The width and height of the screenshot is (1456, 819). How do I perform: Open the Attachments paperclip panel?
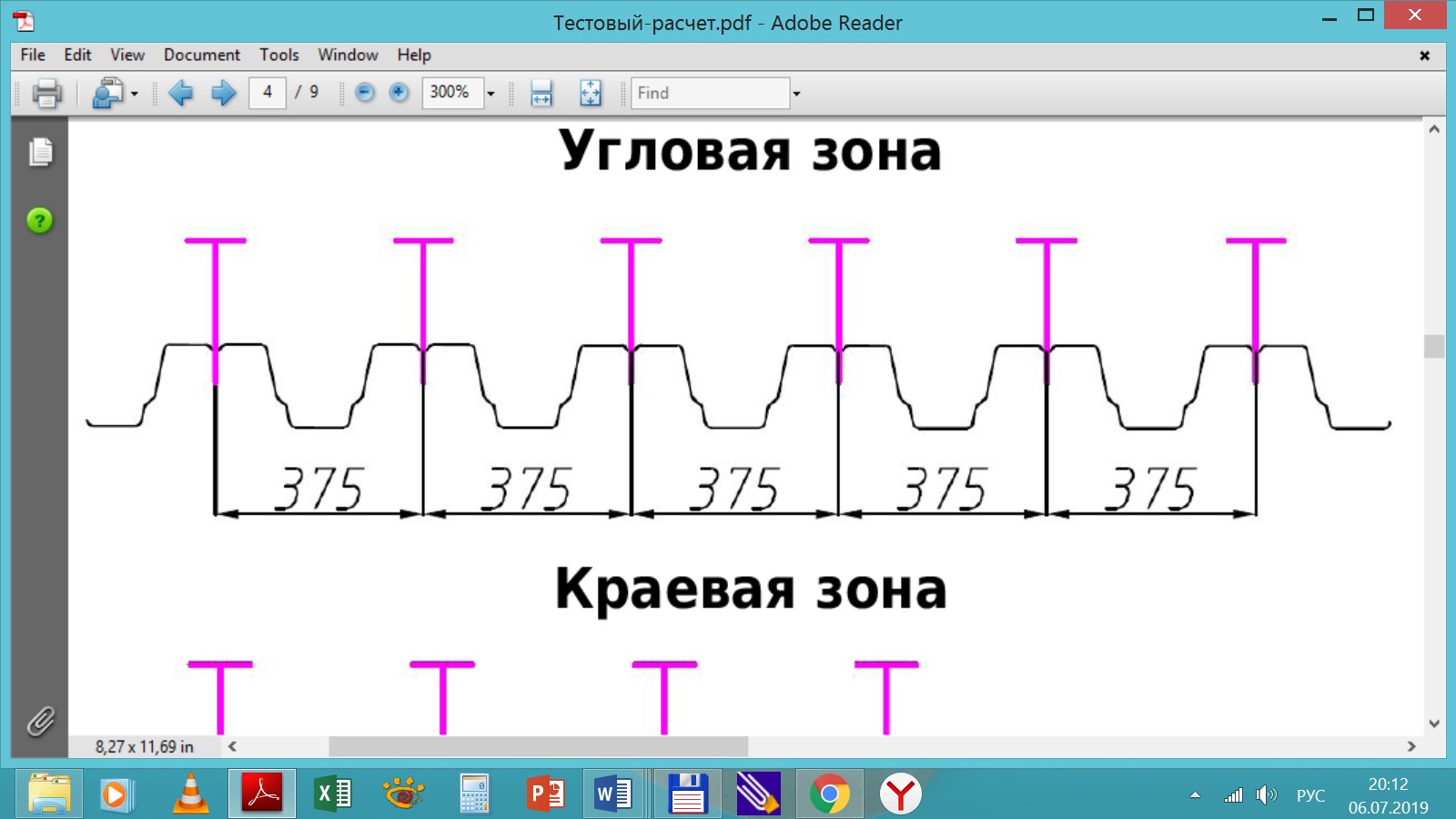[40, 722]
